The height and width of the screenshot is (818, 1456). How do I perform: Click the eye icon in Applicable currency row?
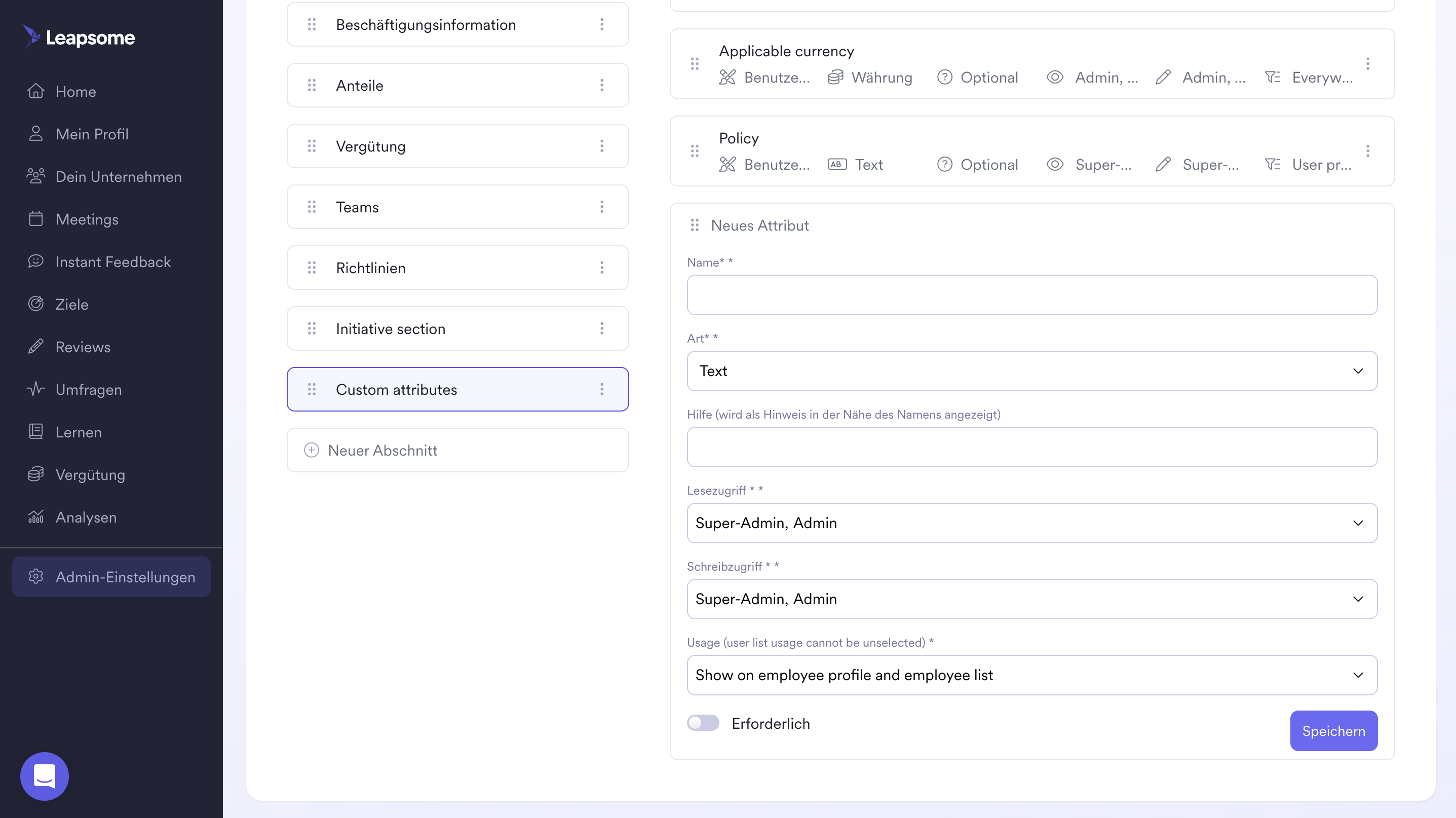point(1055,77)
